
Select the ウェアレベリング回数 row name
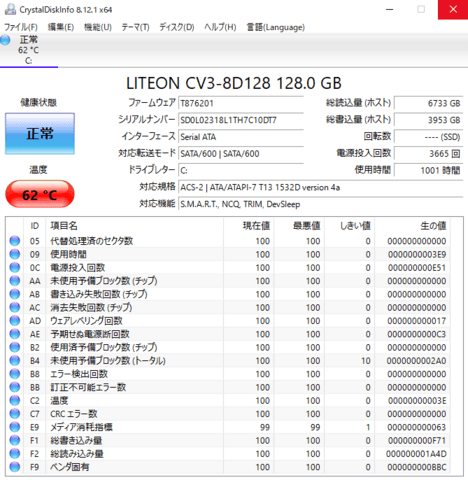tap(86, 321)
